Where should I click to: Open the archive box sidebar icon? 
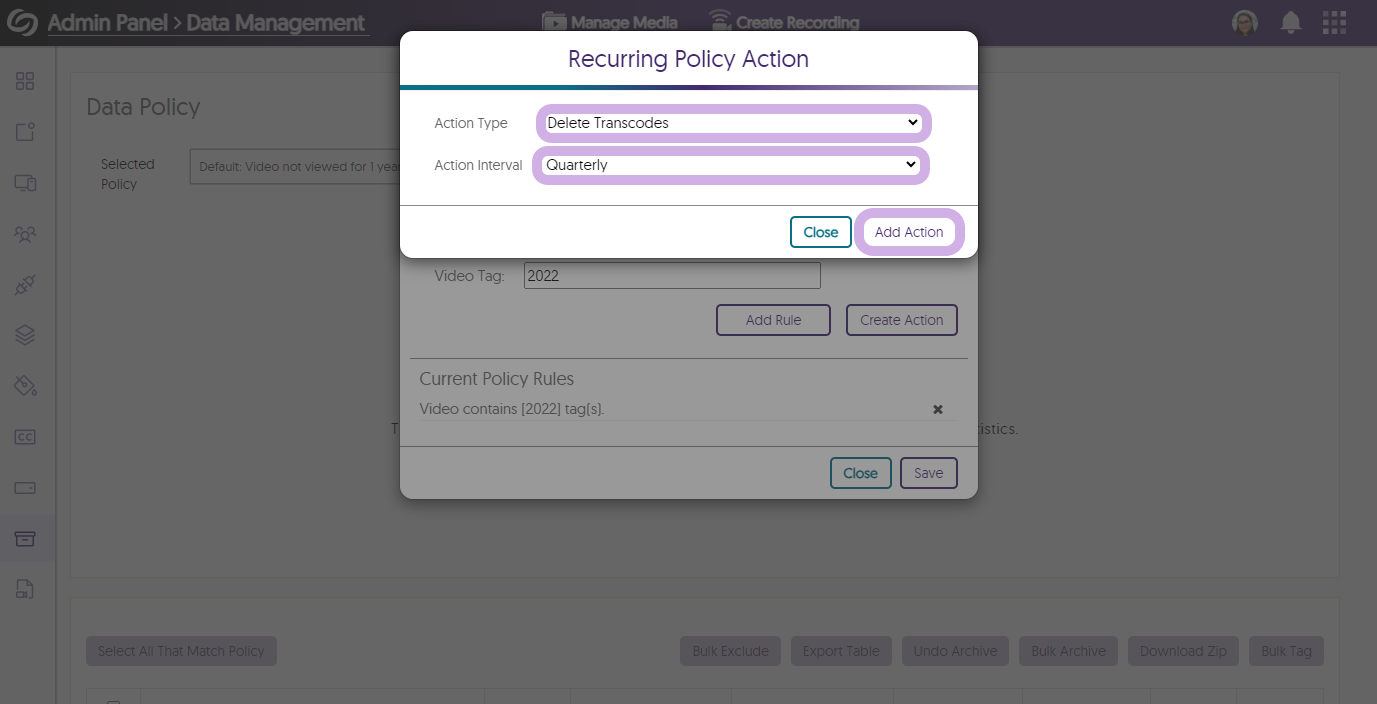coord(25,539)
